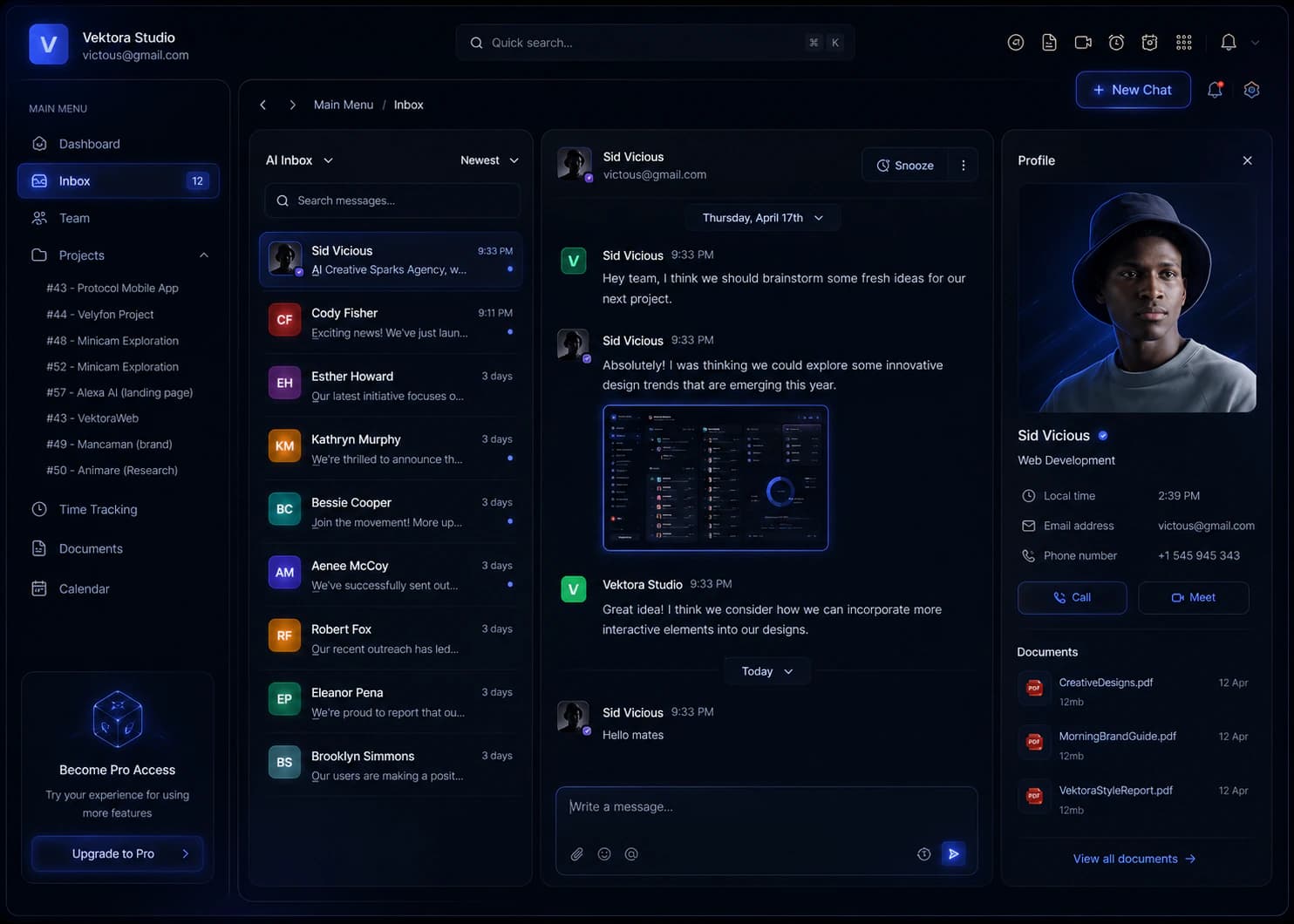Open Brooklyn Simmons's message
This screenshot has height=924, width=1294.
[x=391, y=765]
